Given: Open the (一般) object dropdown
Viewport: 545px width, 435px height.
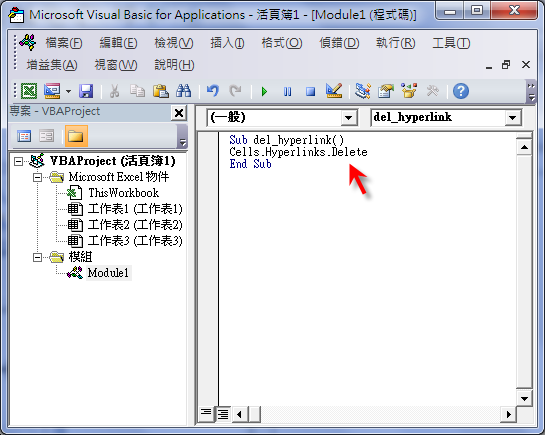Looking at the screenshot, I should coord(349,118).
